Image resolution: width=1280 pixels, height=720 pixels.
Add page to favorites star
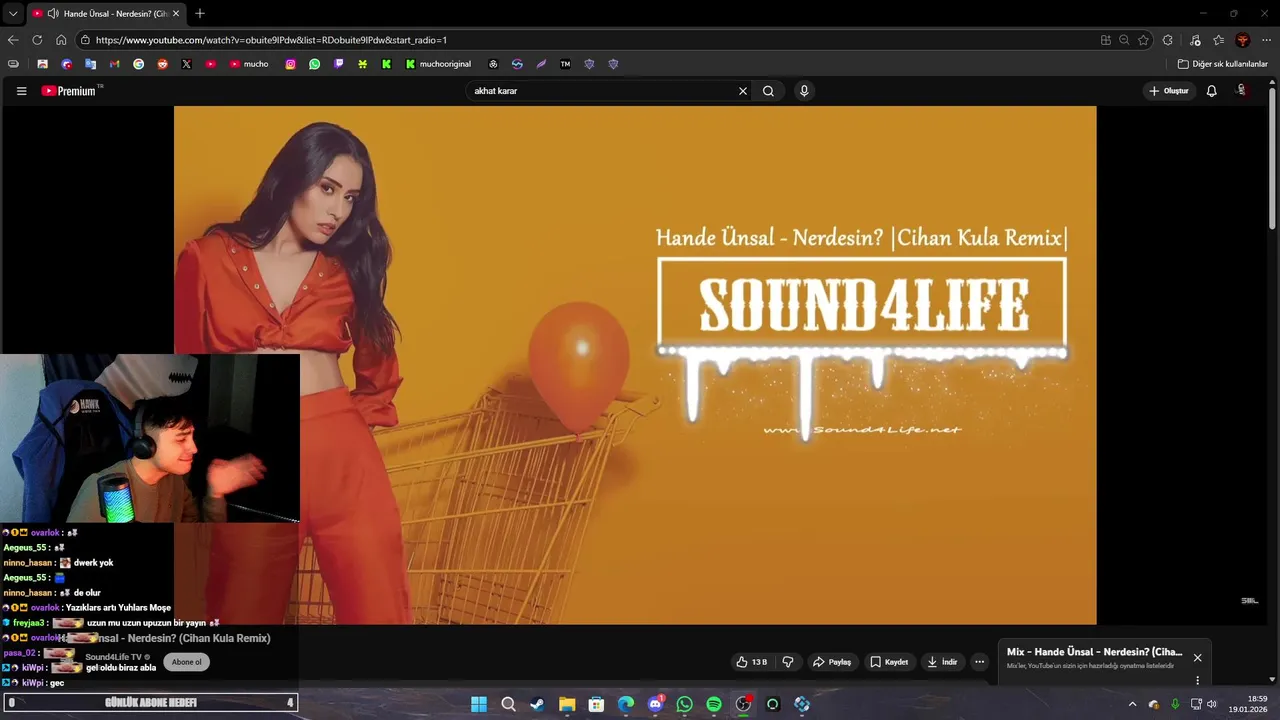point(1143,40)
